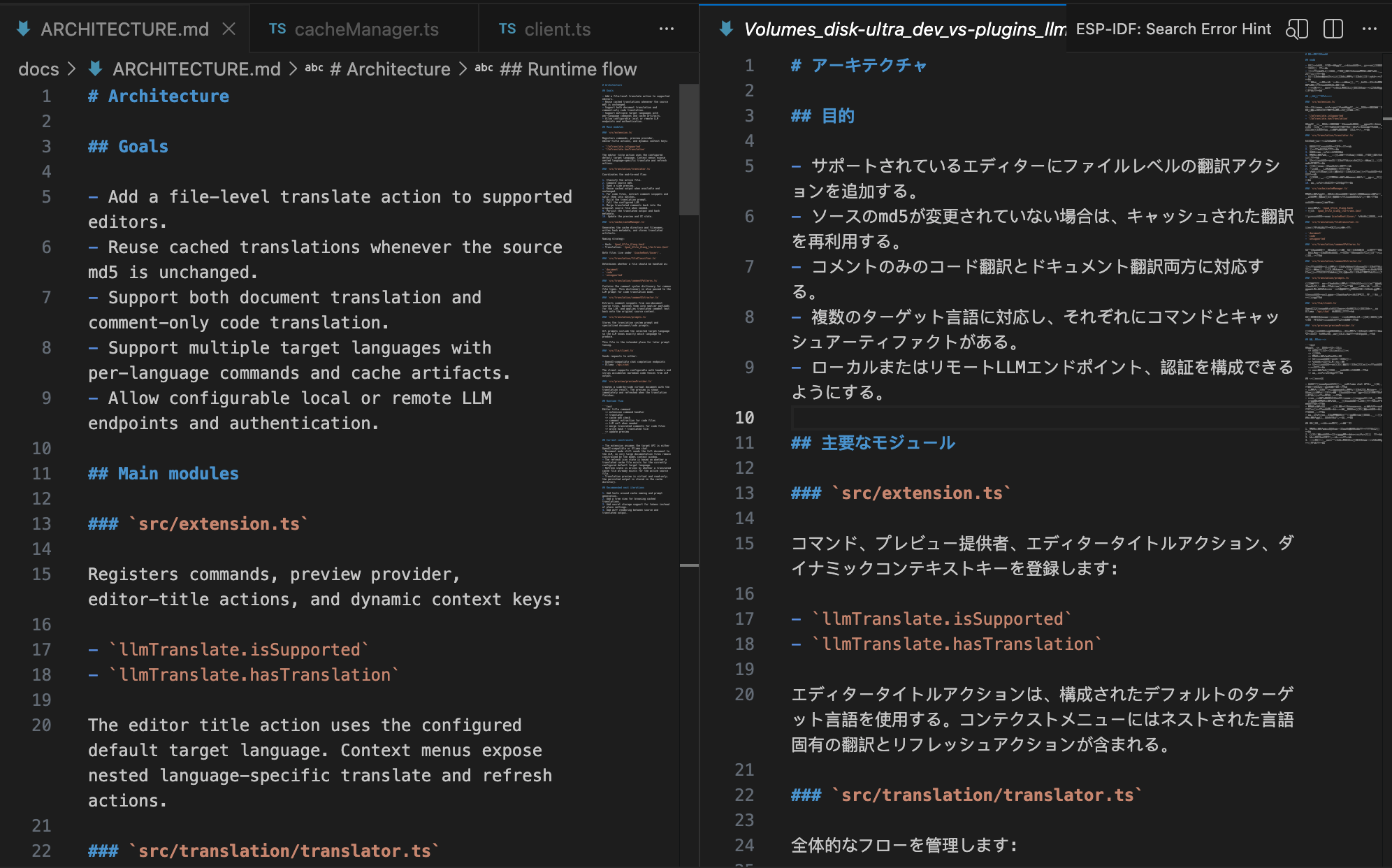The image size is (1392, 868).
Task: Open the docs breadcrumb dropdown
Action: (39, 68)
